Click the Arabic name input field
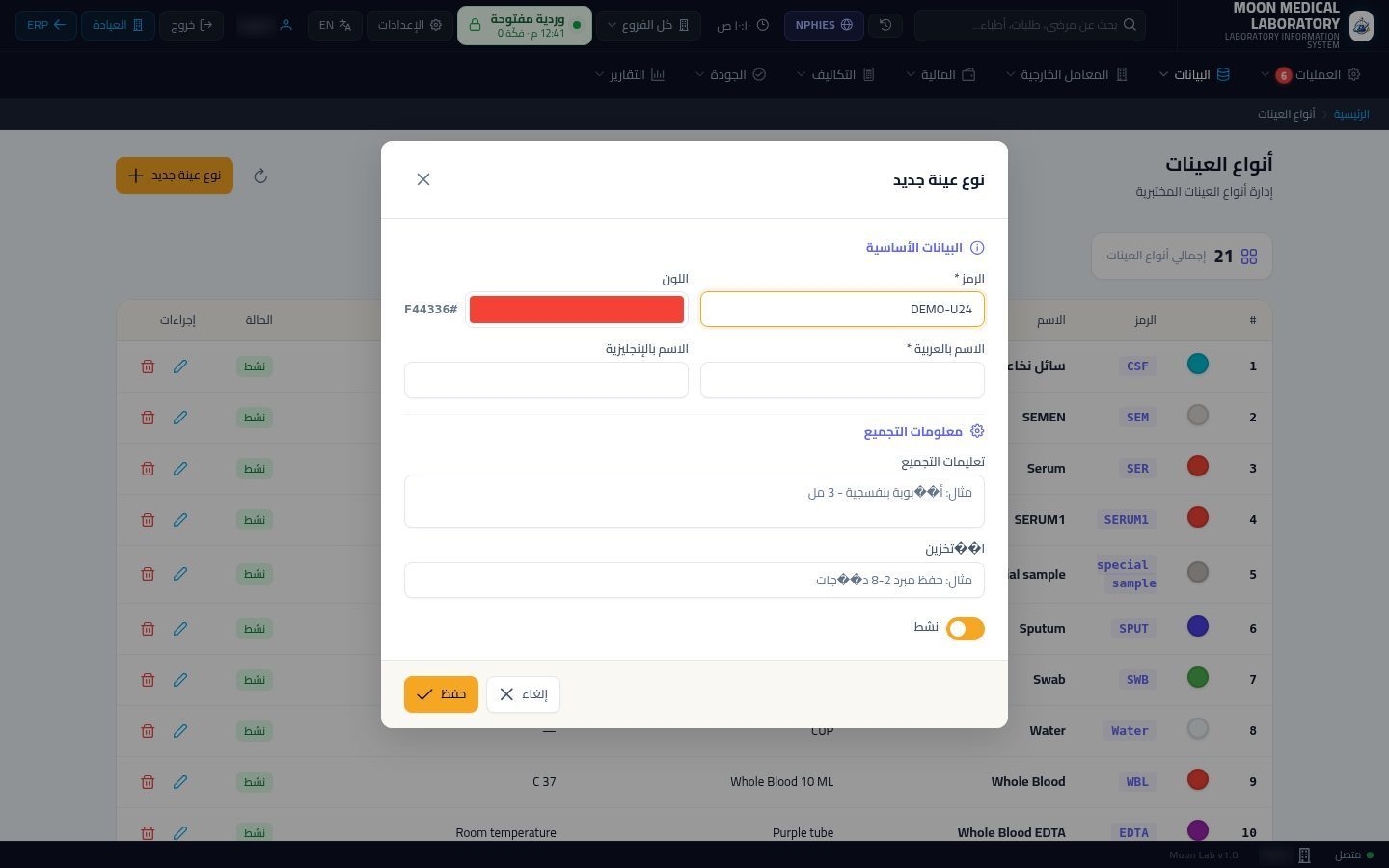The image size is (1389, 868). (x=842, y=380)
